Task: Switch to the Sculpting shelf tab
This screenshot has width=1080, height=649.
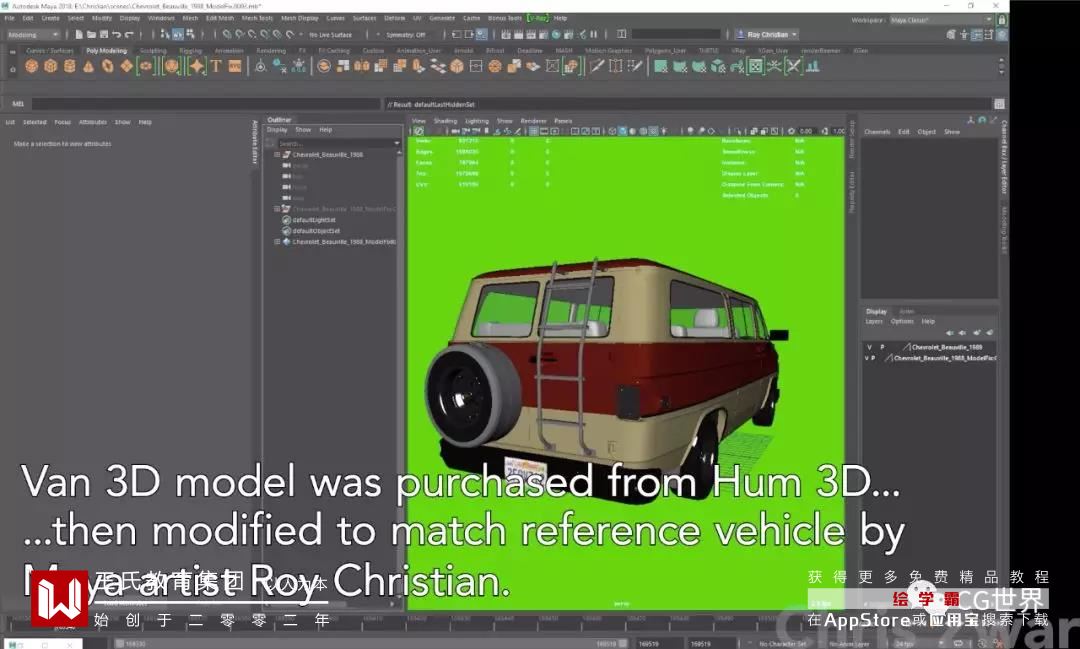Action: pyautogui.click(x=153, y=51)
